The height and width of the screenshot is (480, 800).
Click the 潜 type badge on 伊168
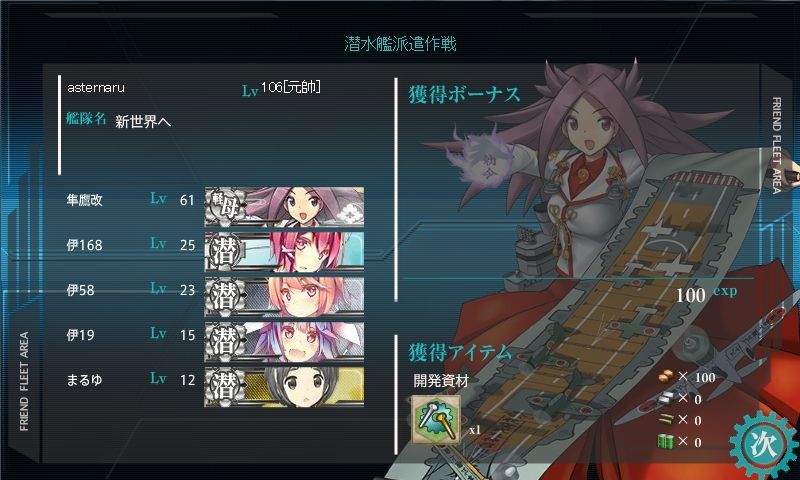224,251
